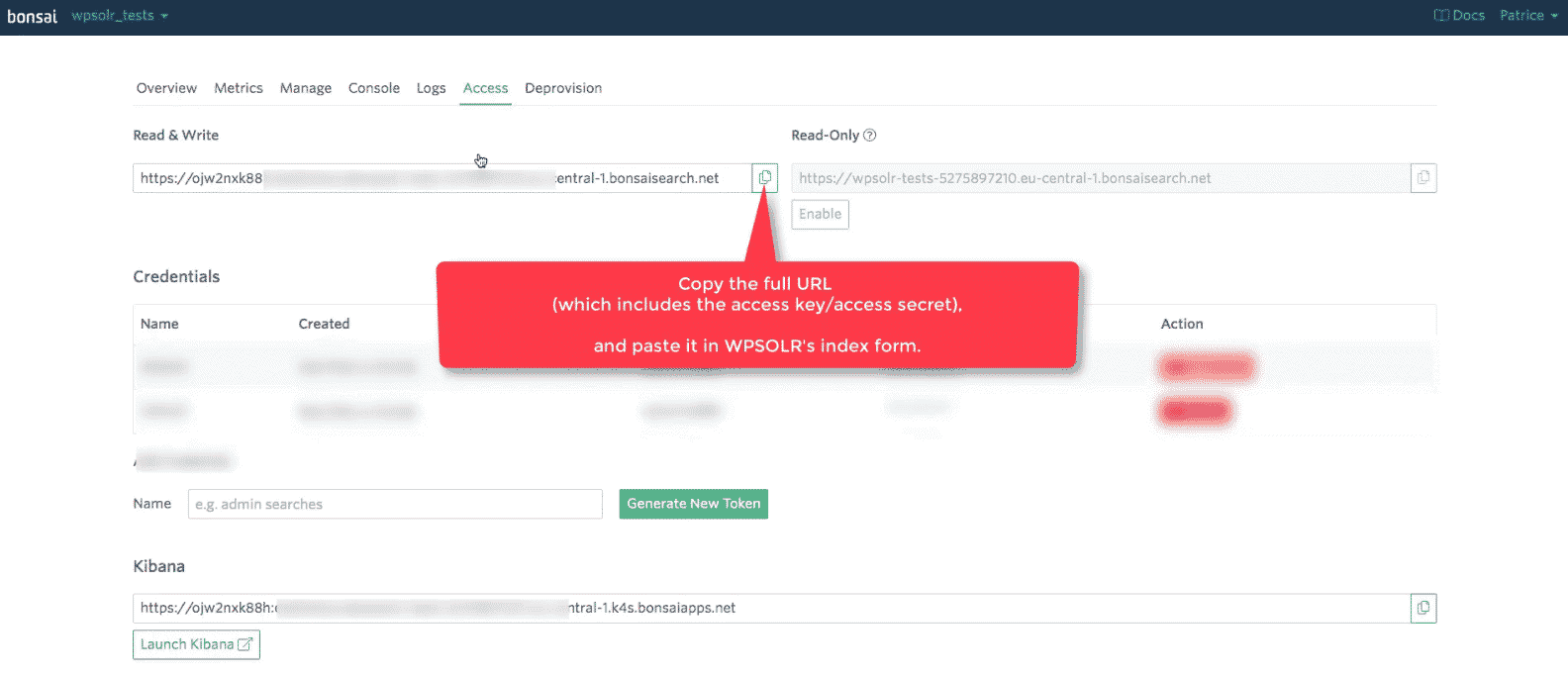Click the Name column header
This screenshot has height=678, width=1568.
point(159,324)
